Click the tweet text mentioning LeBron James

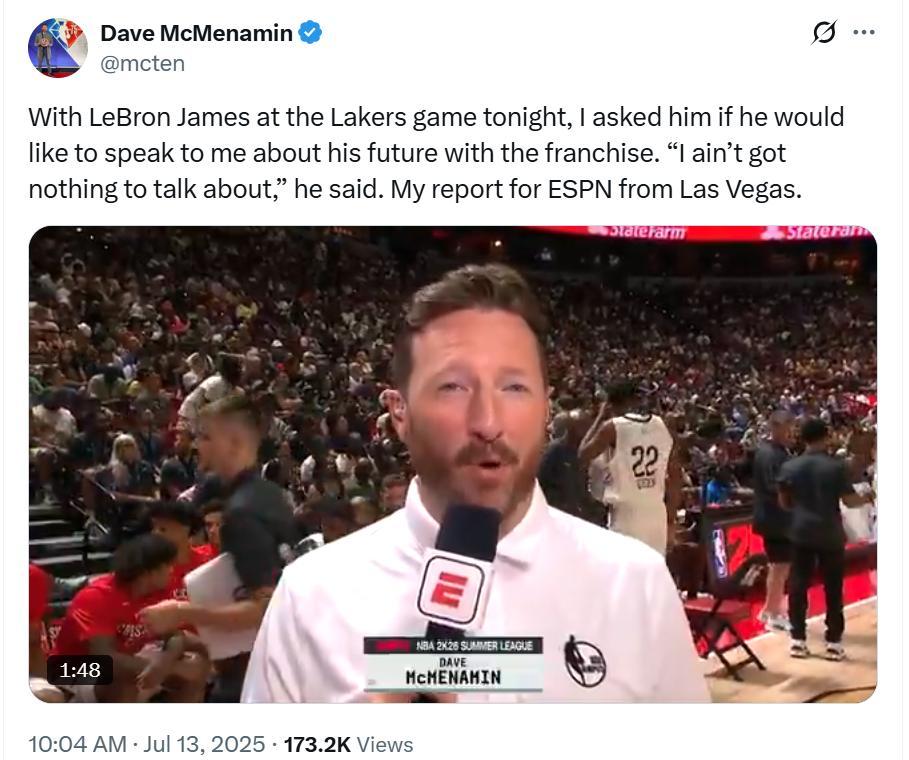(x=436, y=153)
